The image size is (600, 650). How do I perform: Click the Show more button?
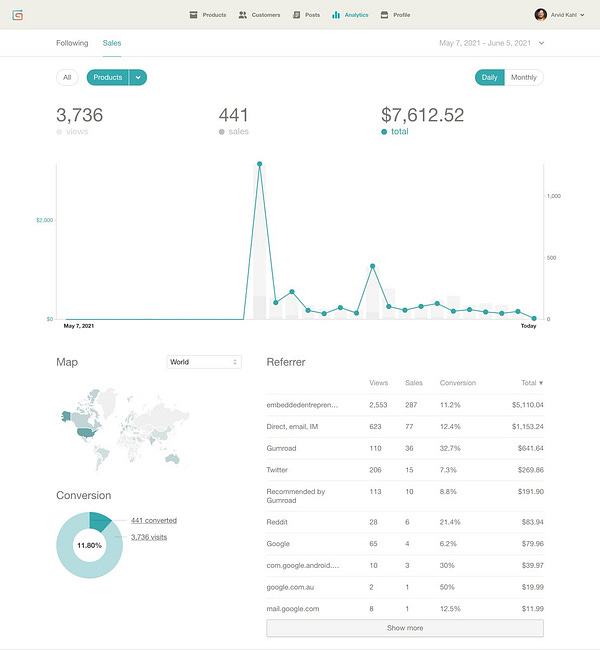click(405, 628)
